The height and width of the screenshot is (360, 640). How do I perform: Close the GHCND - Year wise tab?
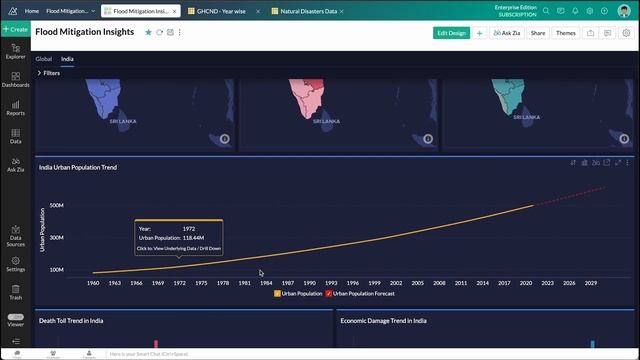coord(258,11)
